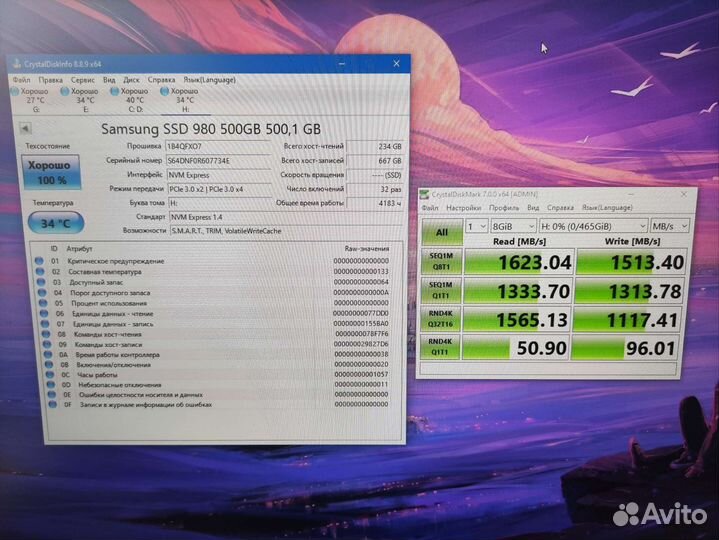Run the SEQ1M Q8T1 test
Viewport: 719px width, 540px height.
coord(441,261)
